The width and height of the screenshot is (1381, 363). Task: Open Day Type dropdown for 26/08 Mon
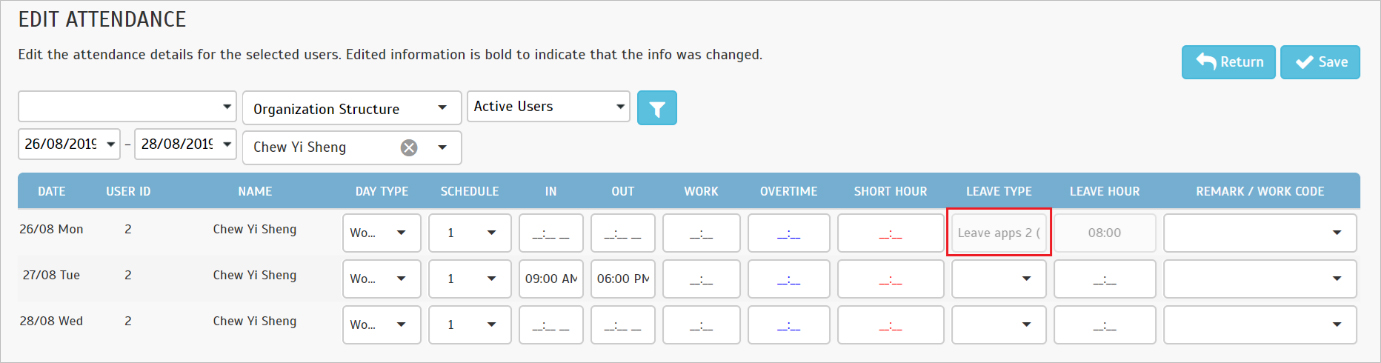click(382, 233)
